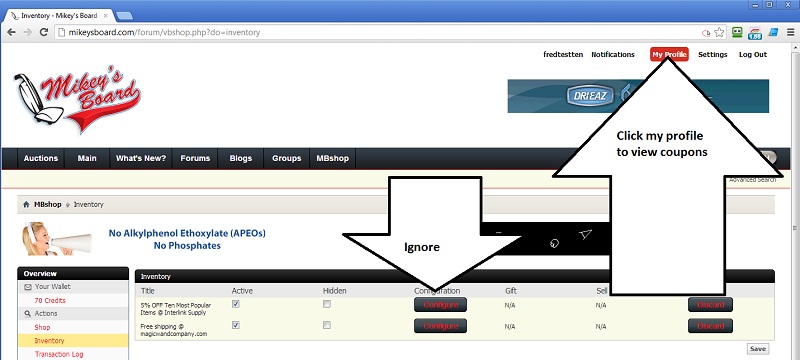
Task: Open the Shop link in sidebar
Action: click(42, 327)
